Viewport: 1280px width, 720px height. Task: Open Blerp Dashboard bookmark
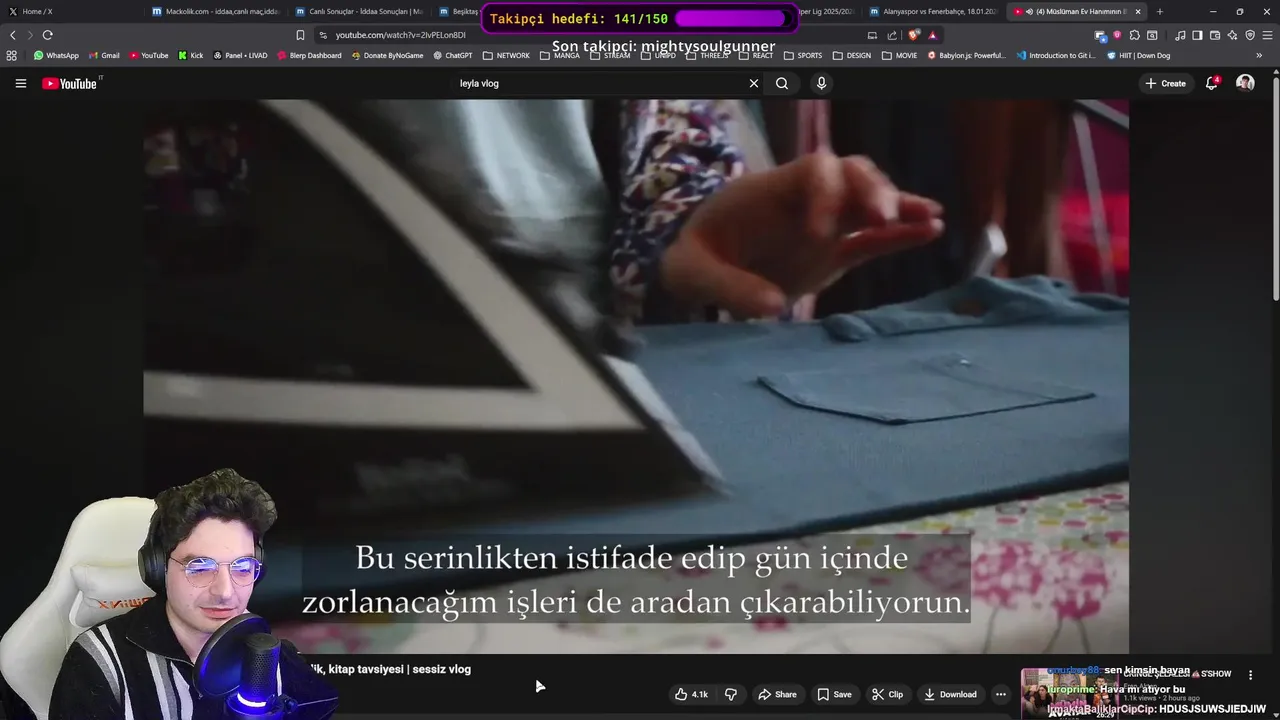[309, 55]
